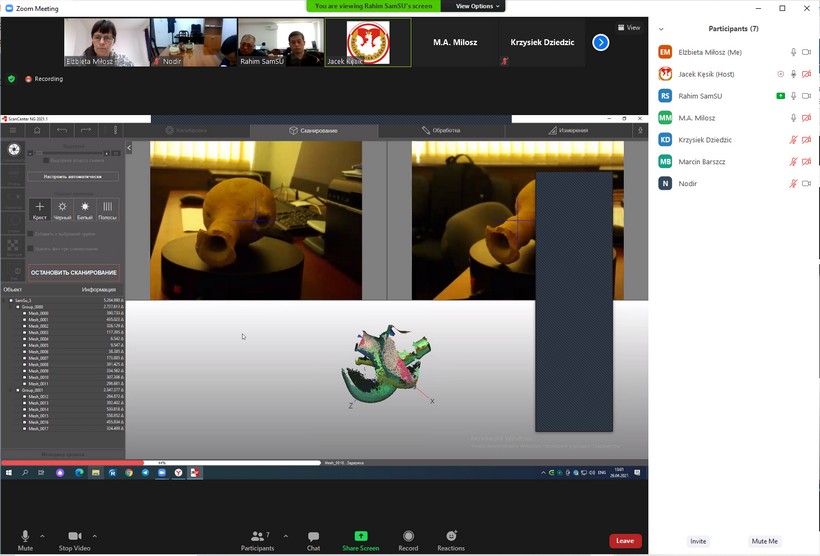
Task: Click the red Leave button
Action: point(625,541)
